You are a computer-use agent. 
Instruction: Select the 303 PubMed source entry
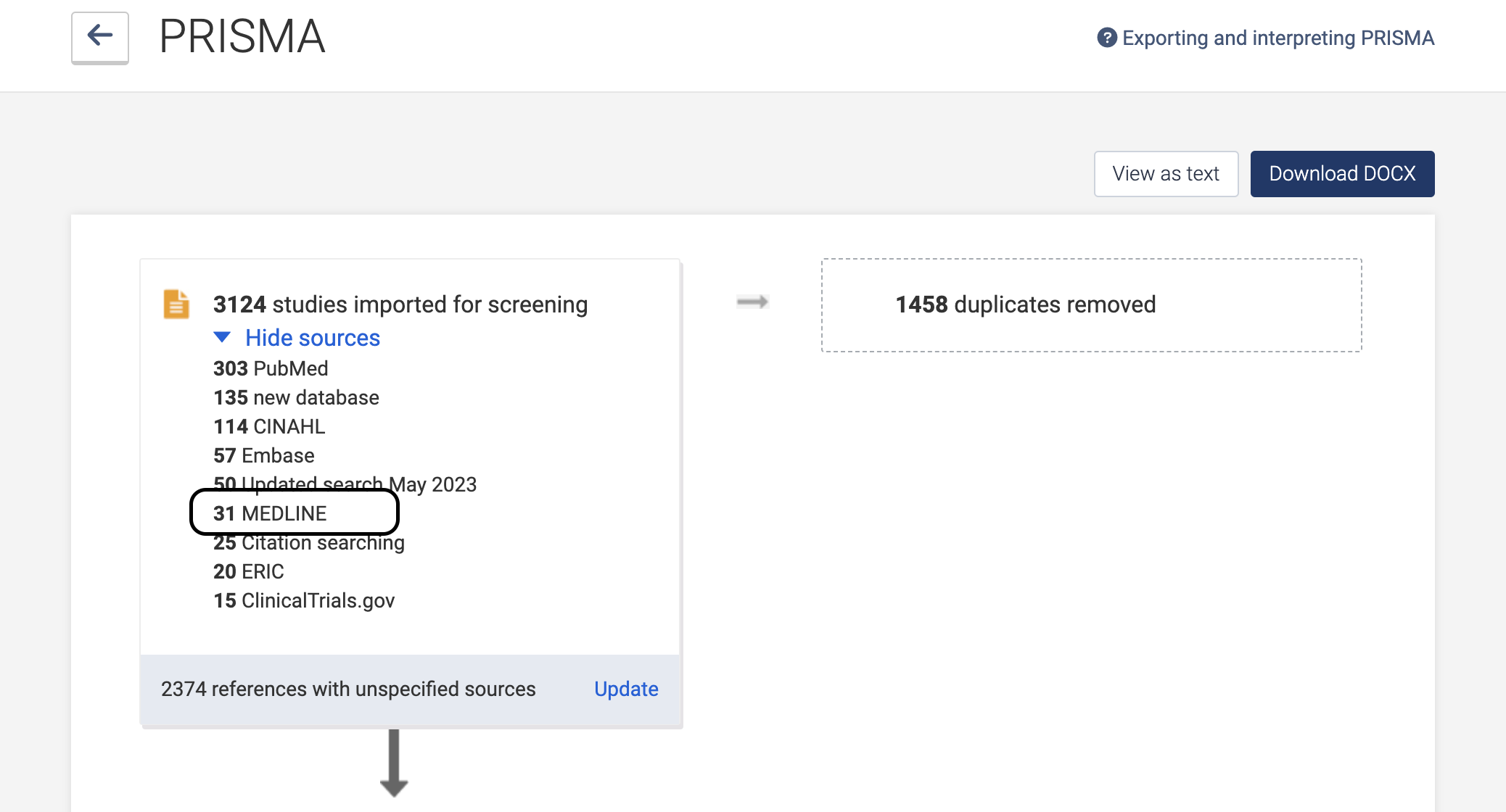pyautogui.click(x=271, y=368)
